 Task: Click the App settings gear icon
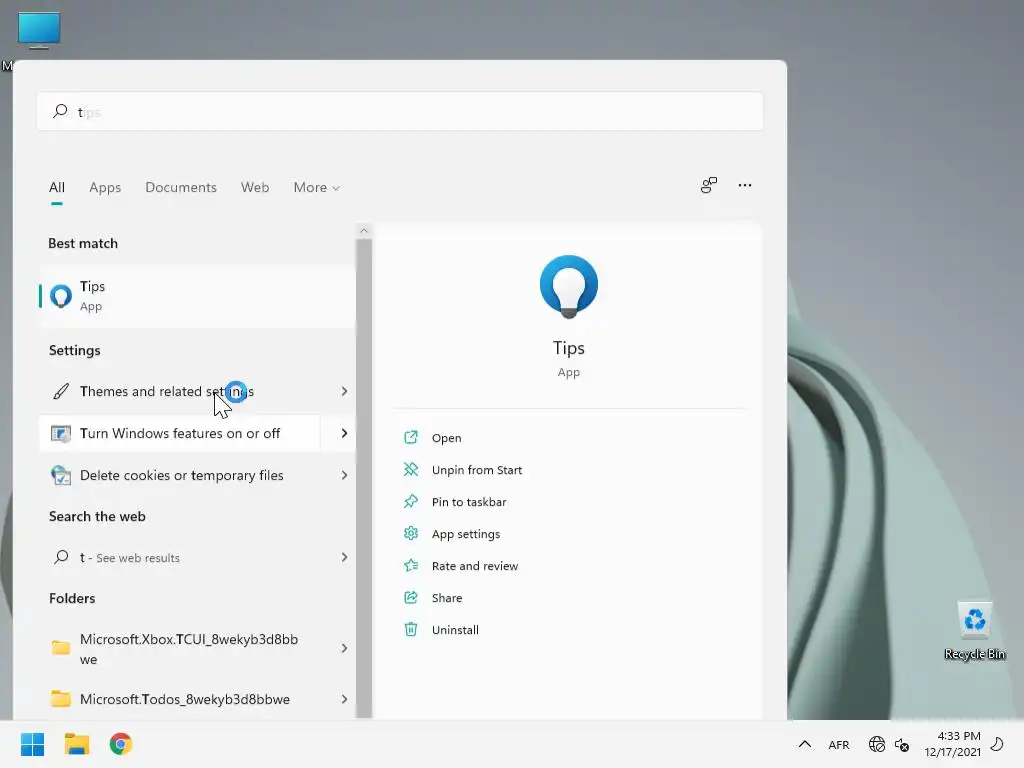(411, 534)
